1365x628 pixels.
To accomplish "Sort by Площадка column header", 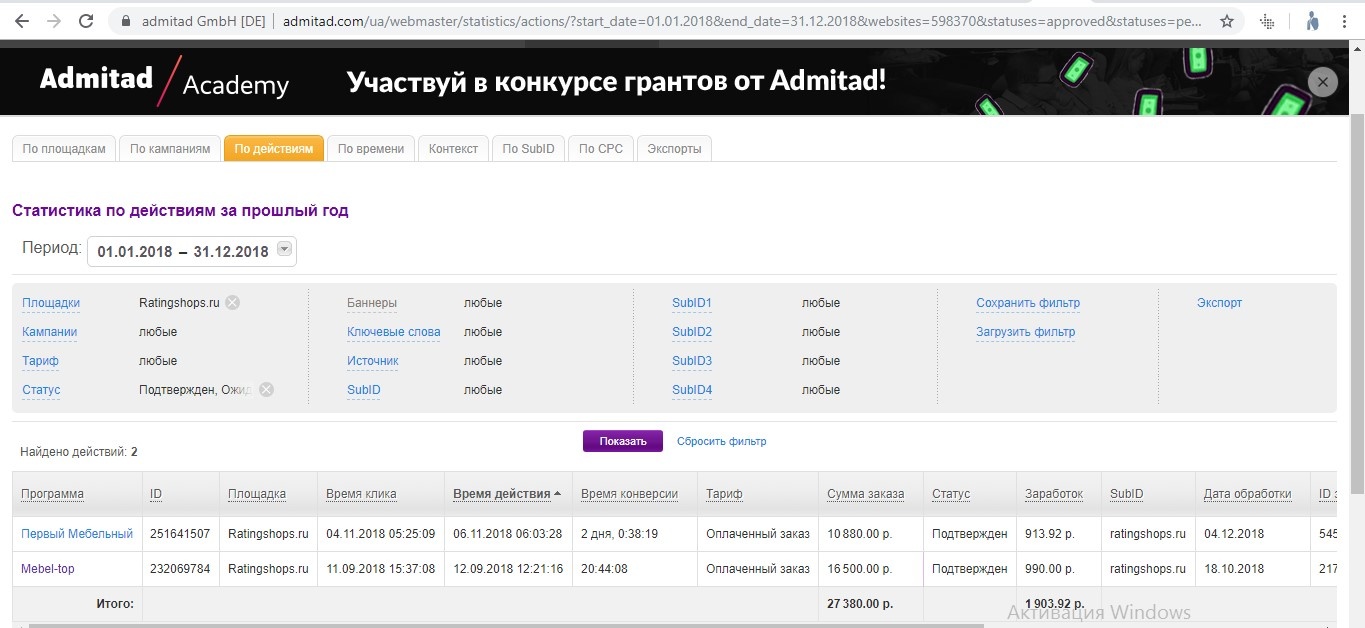I will (257, 494).
